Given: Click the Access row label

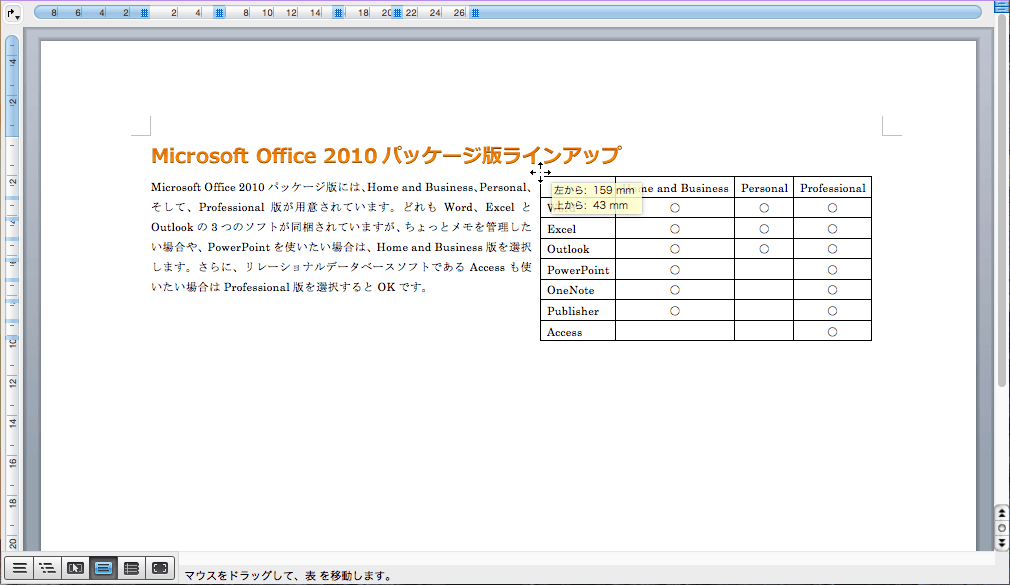Looking at the screenshot, I should pyautogui.click(x=564, y=332).
